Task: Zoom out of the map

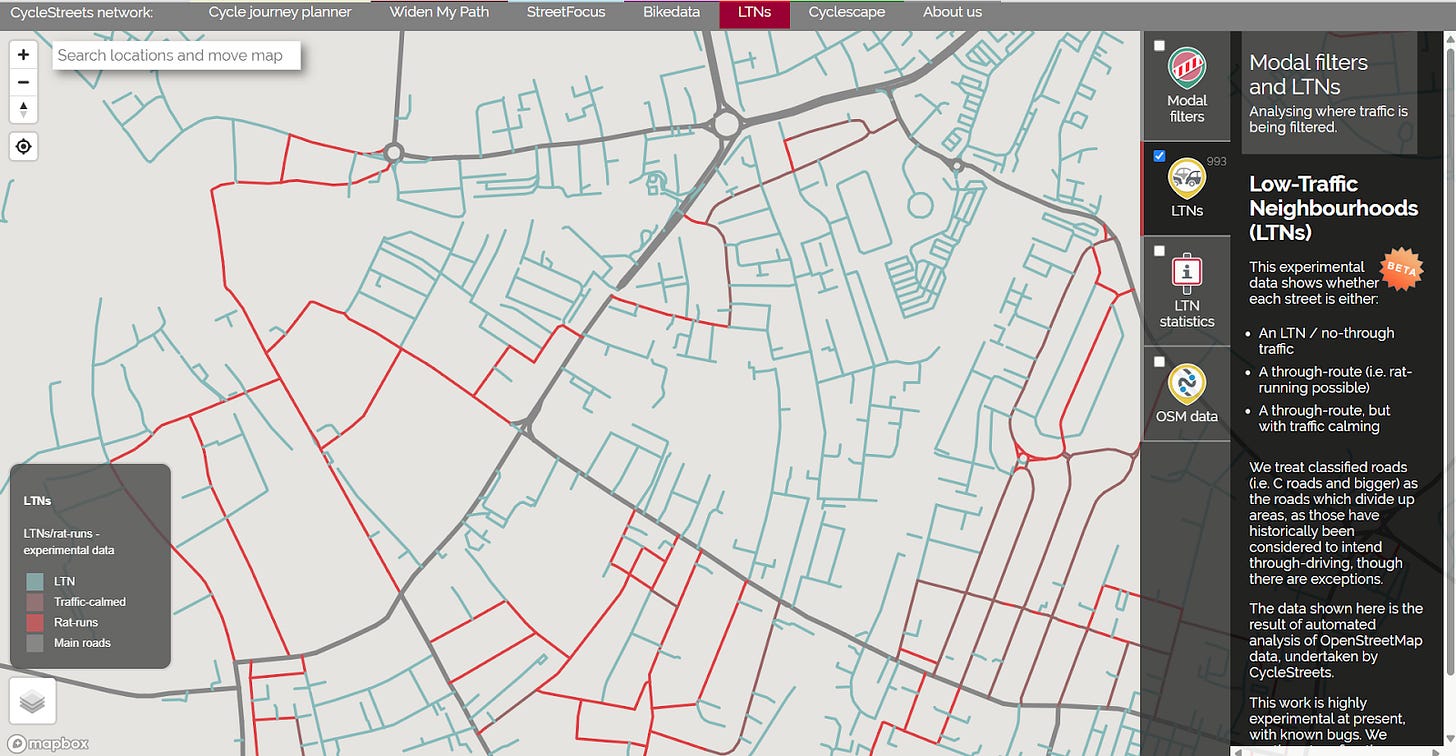Action: click(x=23, y=82)
